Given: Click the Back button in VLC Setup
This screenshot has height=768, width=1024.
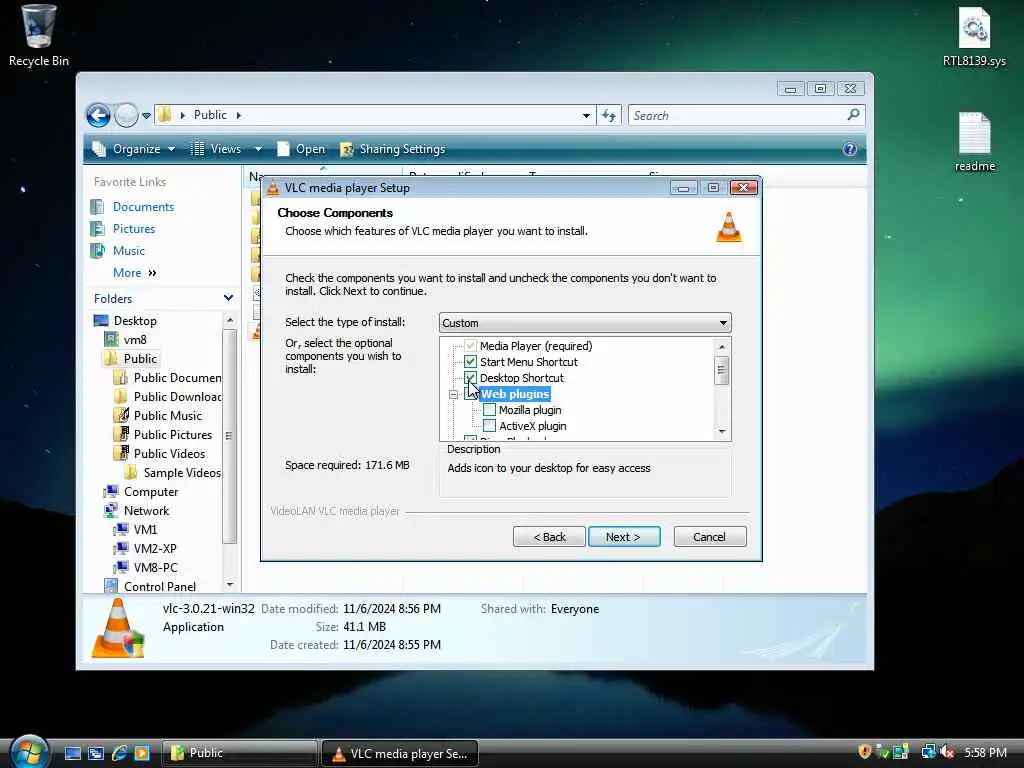Looking at the screenshot, I should coord(549,537).
